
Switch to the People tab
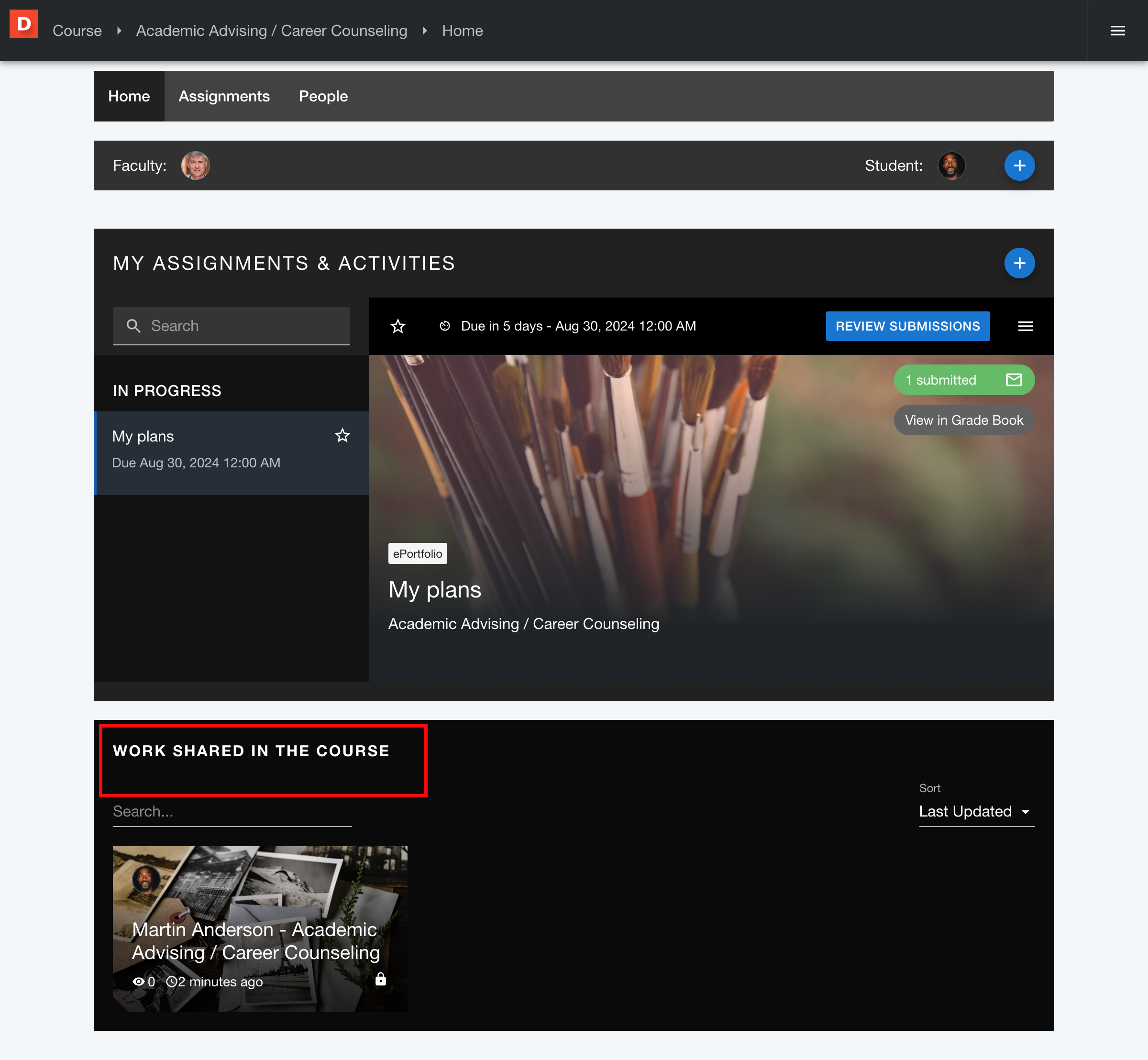(323, 96)
